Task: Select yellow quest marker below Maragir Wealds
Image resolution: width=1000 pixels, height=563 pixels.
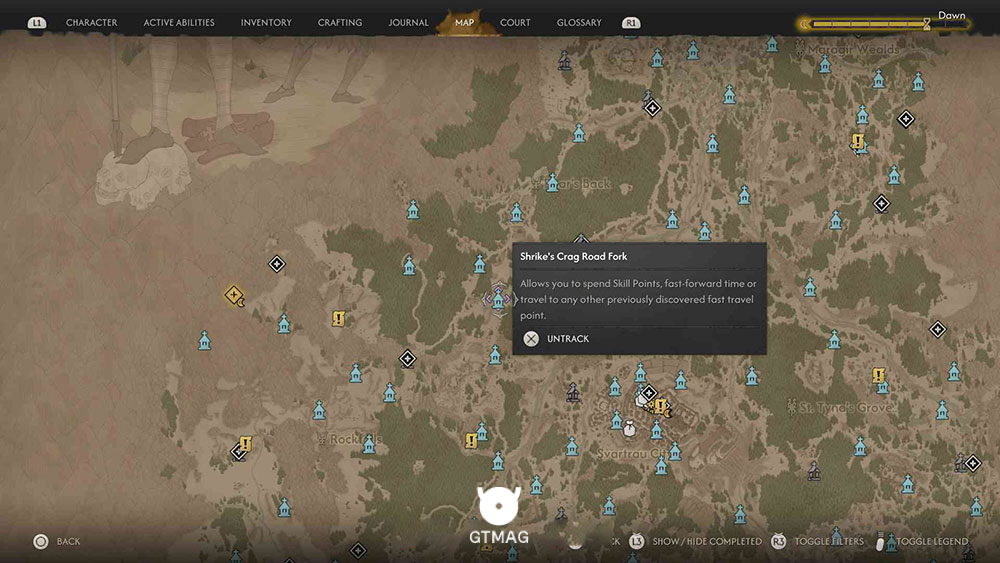Action: pos(858,141)
